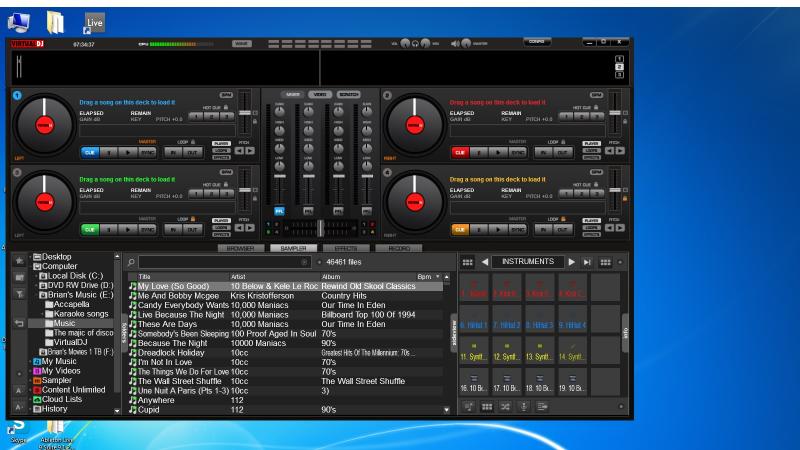Start playback on deck 4
The height and width of the screenshot is (450, 800).
point(498,230)
